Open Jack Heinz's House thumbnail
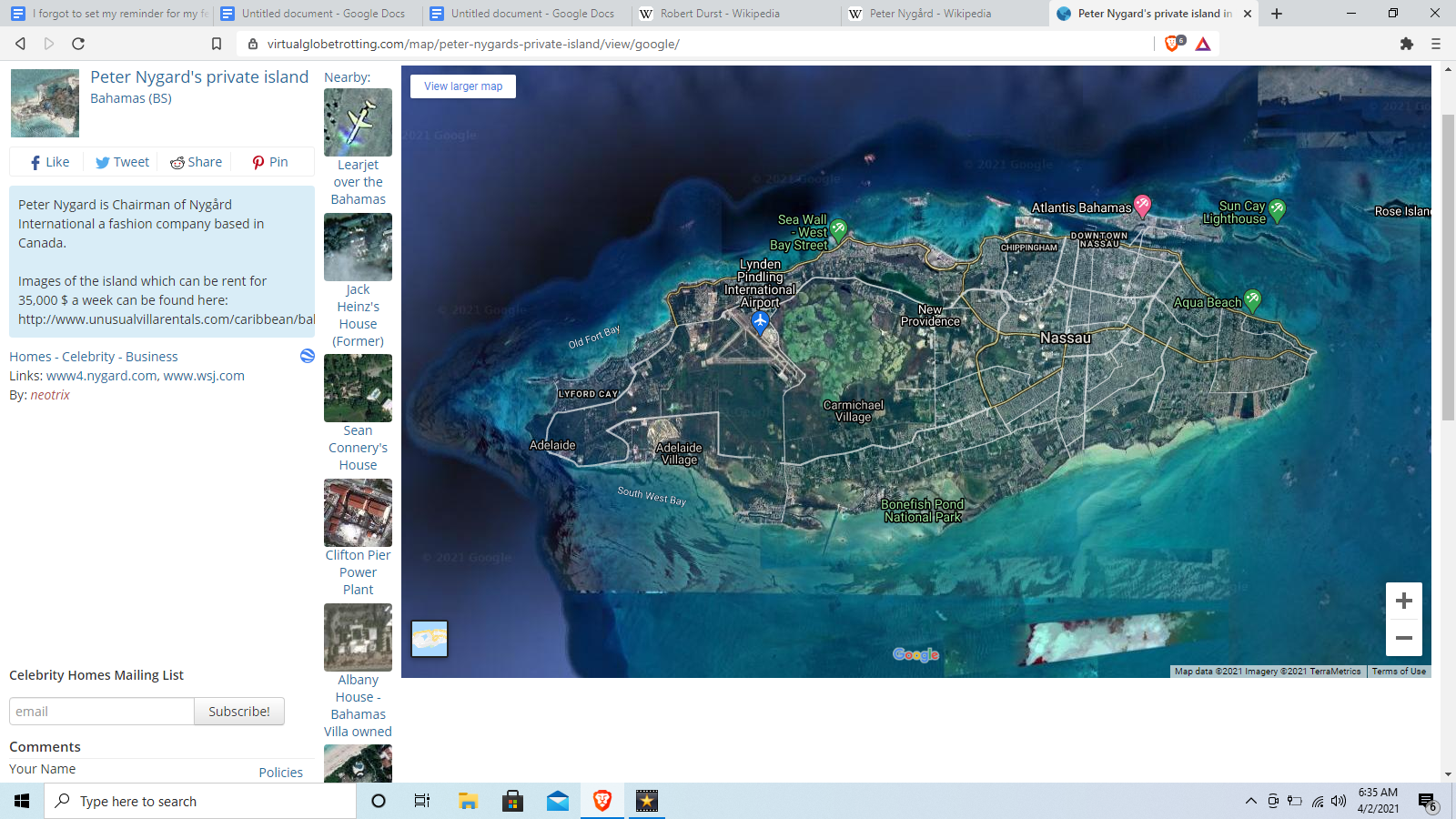The height and width of the screenshot is (819, 1456). click(x=358, y=247)
